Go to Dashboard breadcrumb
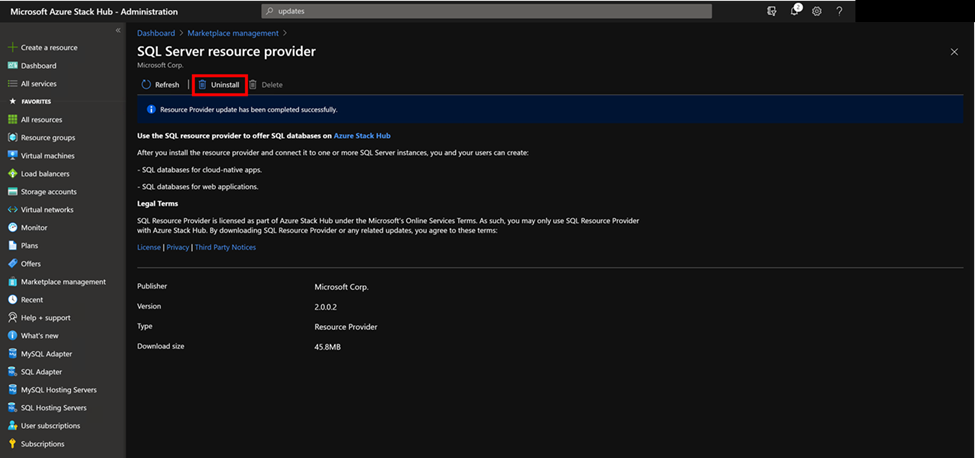Viewport: 975px width, 458px height. (x=155, y=33)
